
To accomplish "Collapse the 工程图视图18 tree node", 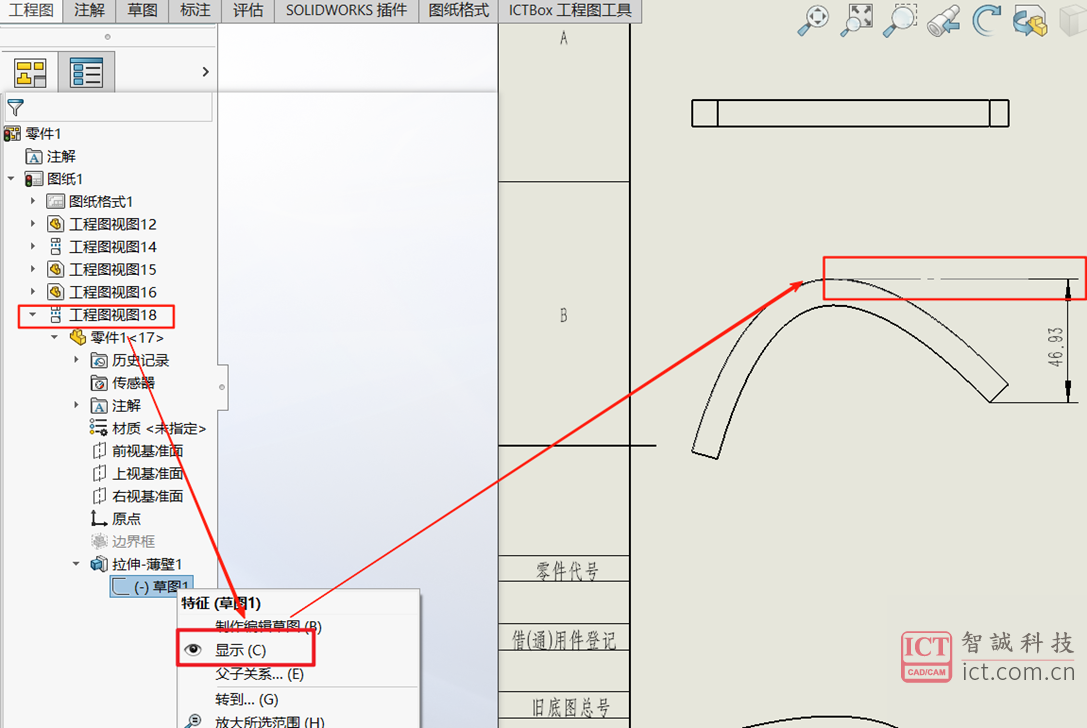I will pos(33,315).
